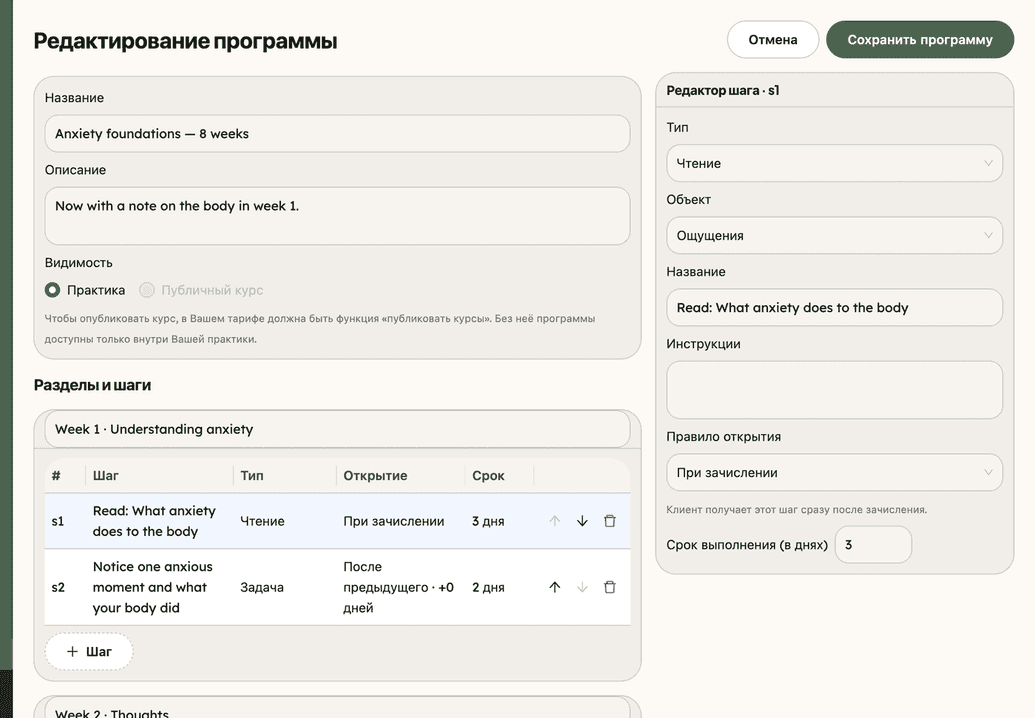Click the empty Инструкции text area
The image size is (1035, 718).
point(834,390)
